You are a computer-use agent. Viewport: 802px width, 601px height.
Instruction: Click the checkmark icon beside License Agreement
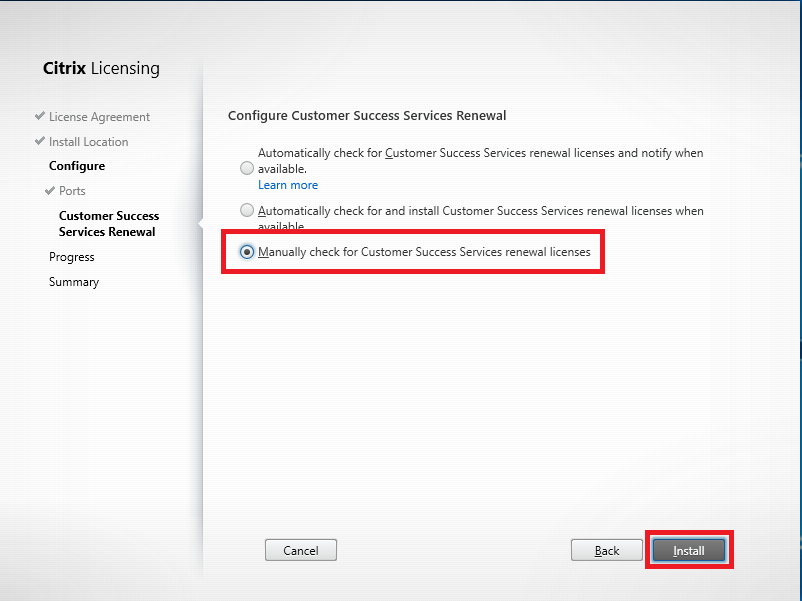pos(39,117)
